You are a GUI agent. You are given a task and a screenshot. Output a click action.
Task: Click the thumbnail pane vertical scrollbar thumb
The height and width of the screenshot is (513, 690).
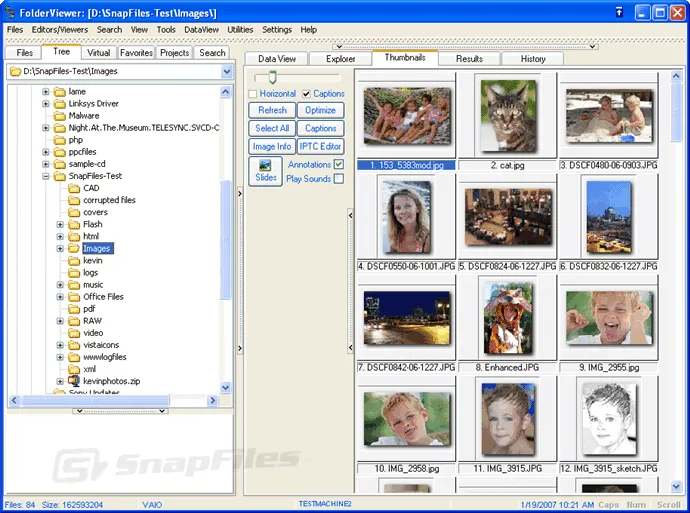click(x=676, y=112)
